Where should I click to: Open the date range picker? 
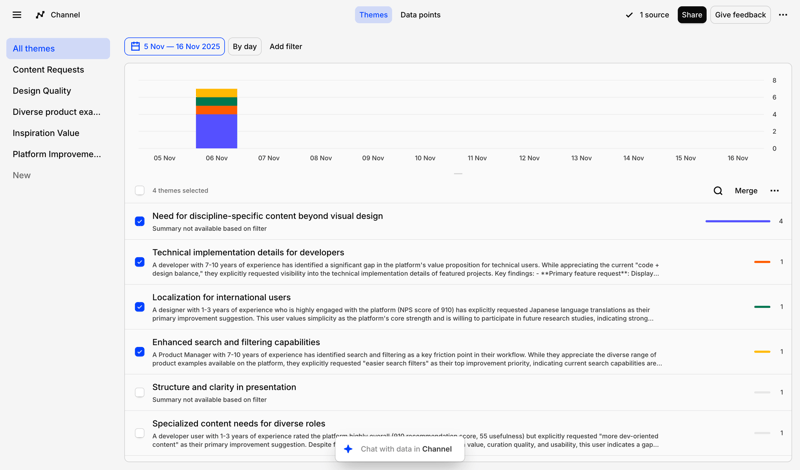pyautogui.click(x=175, y=47)
